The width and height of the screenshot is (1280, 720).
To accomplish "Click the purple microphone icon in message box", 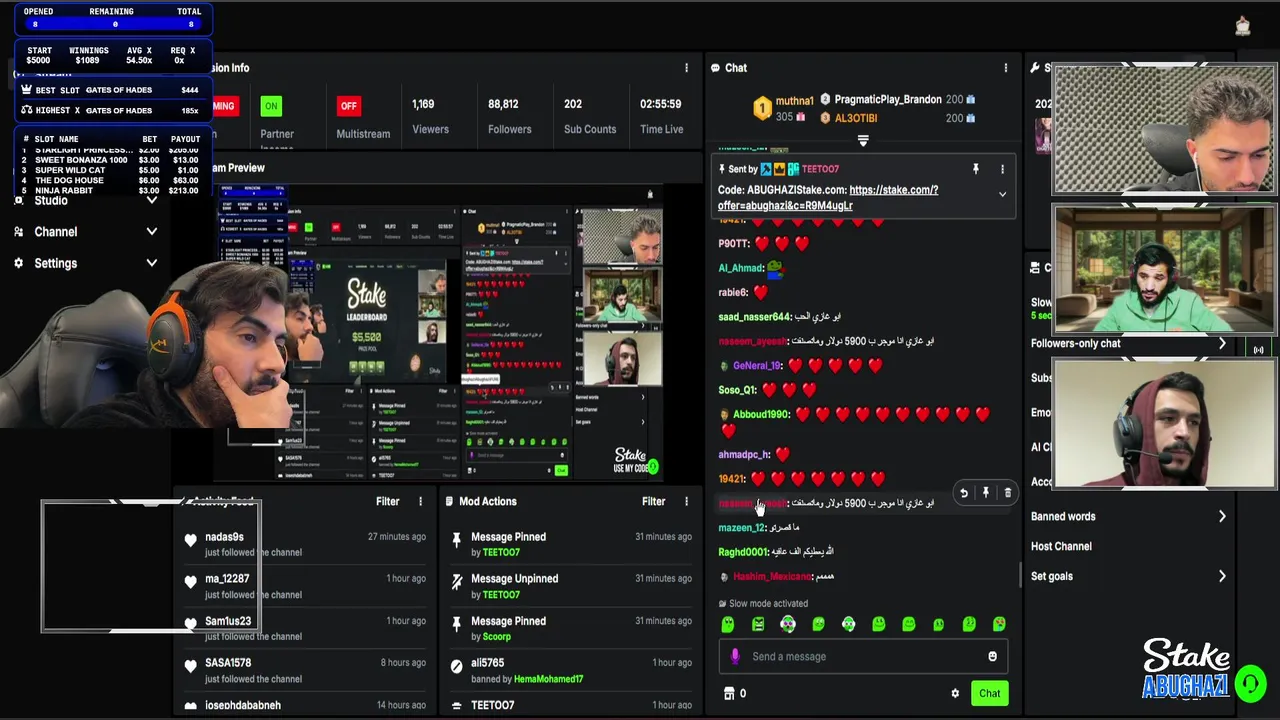I will [735, 656].
